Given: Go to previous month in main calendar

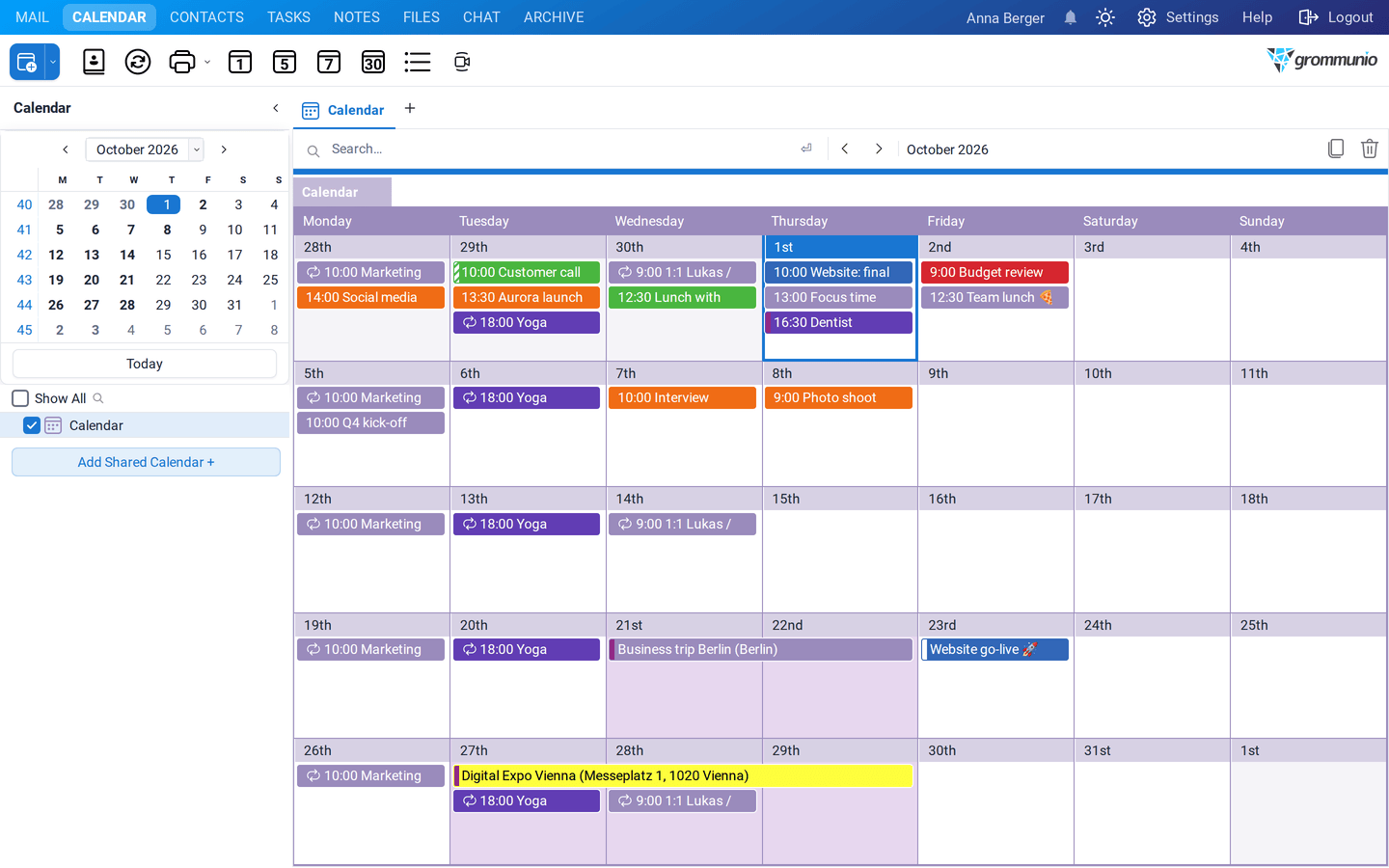Looking at the screenshot, I should click(845, 149).
